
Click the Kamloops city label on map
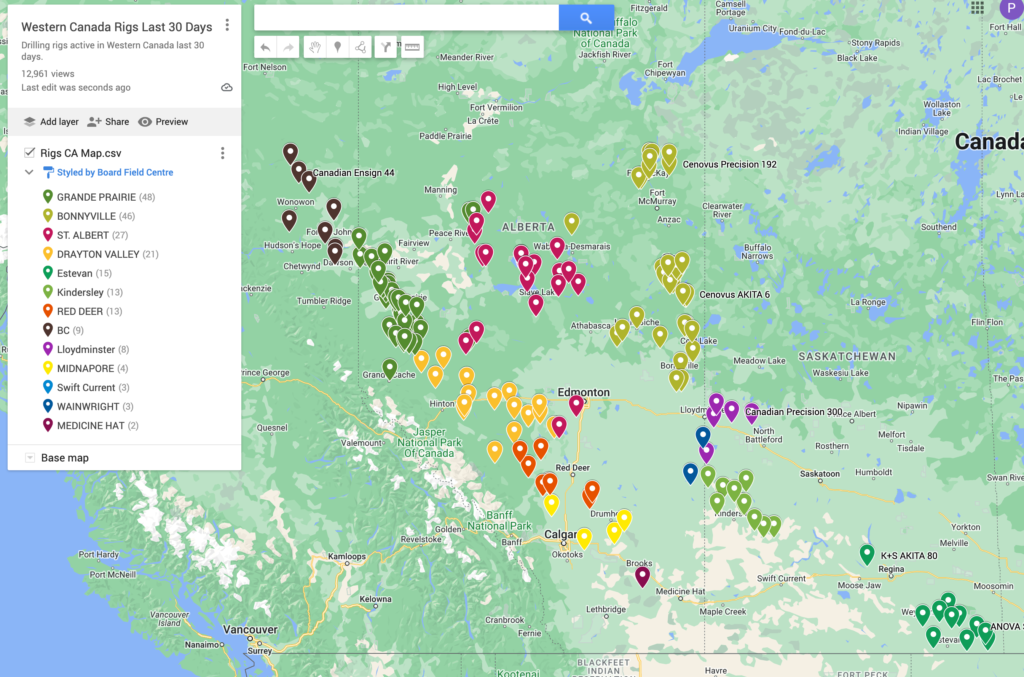pyautogui.click(x=347, y=556)
